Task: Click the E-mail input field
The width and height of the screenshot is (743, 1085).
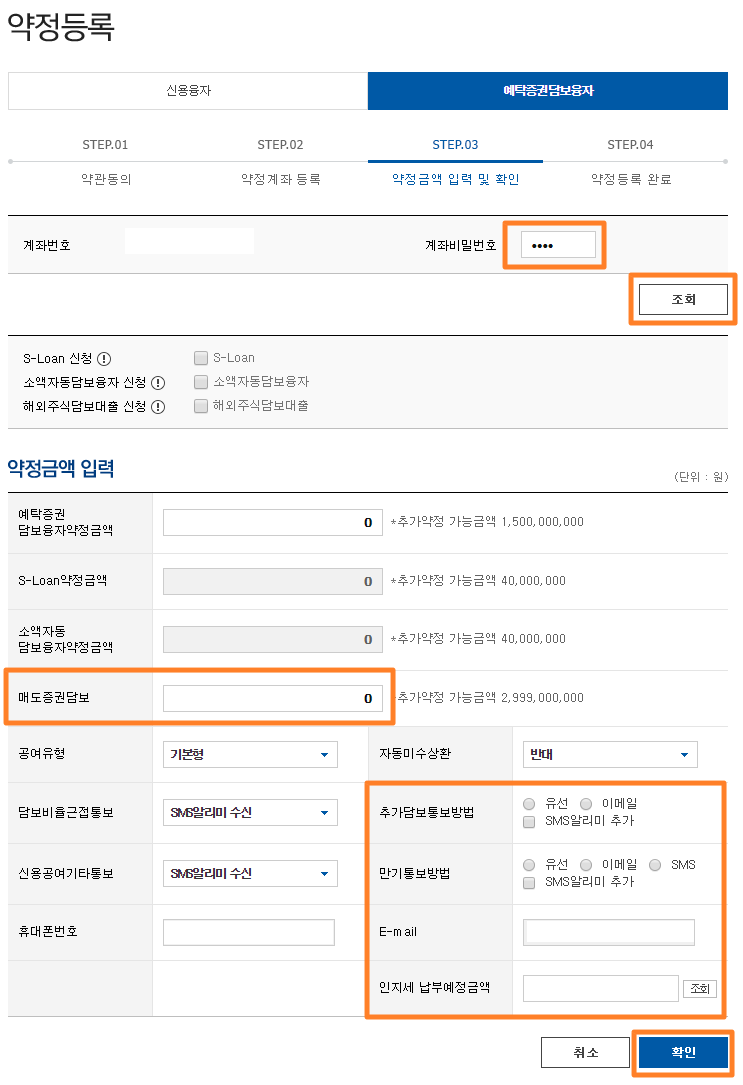Action: 609,932
